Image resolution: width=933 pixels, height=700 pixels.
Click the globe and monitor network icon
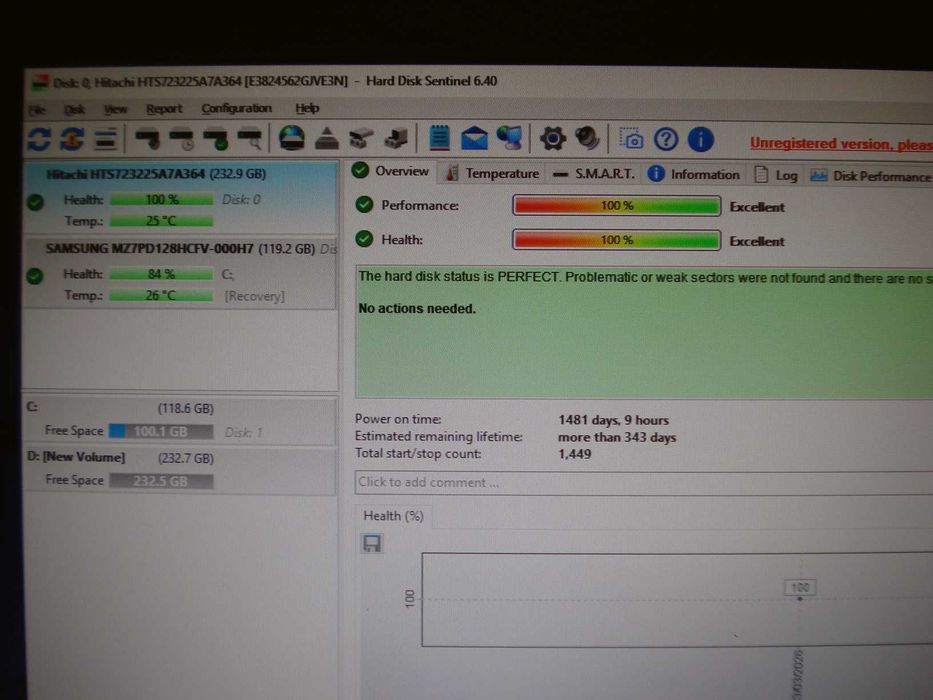pyautogui.click(x=509, y=138)
